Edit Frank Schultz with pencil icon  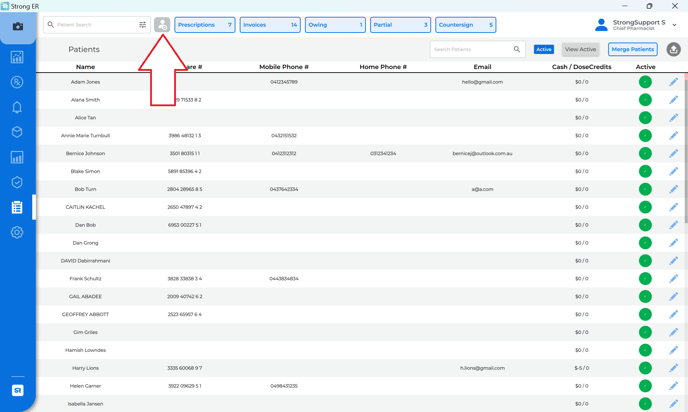pyautogui.click(x=674, y=279)
